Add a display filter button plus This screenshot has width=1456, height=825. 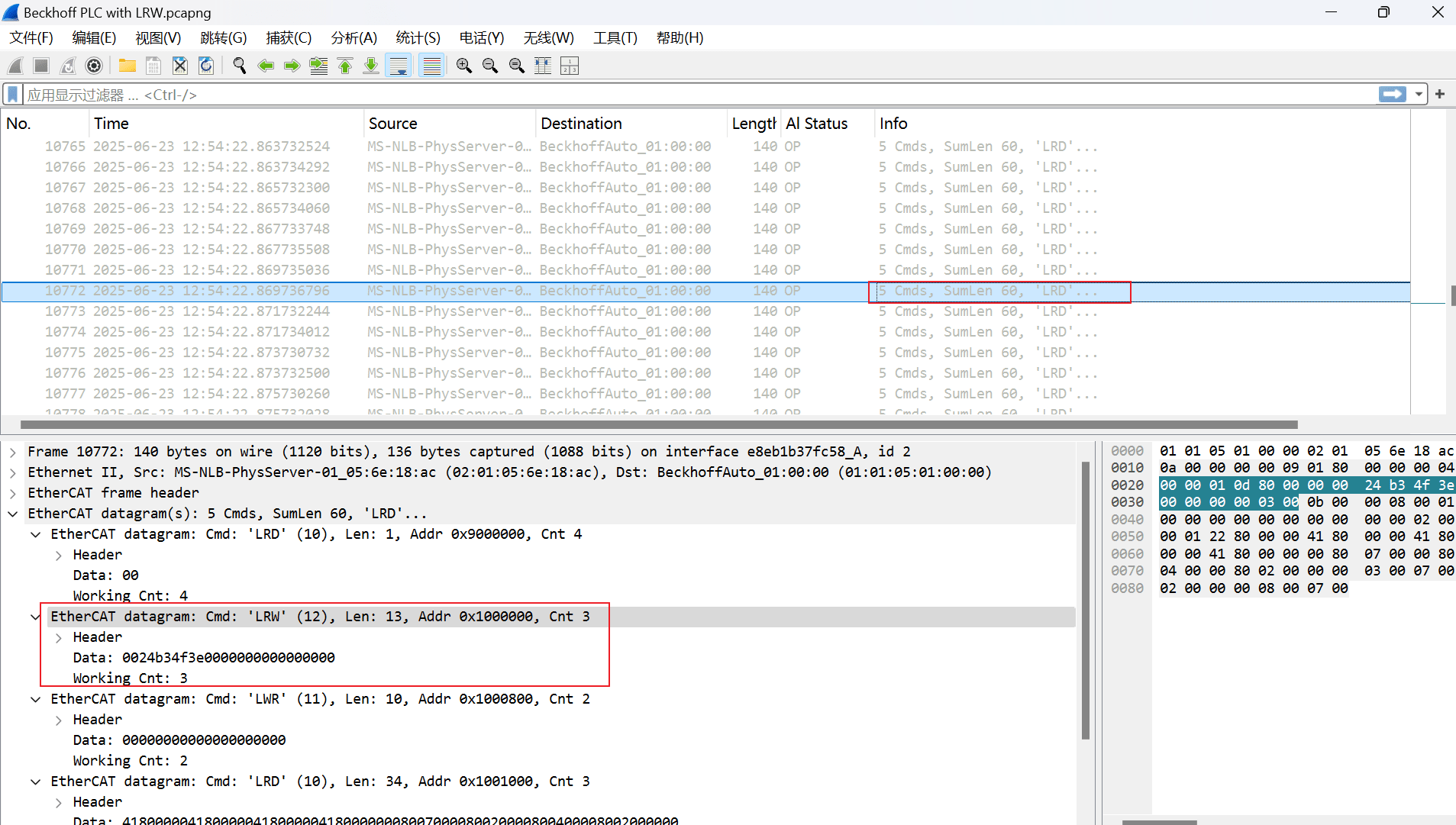[x=1440, y=95]
